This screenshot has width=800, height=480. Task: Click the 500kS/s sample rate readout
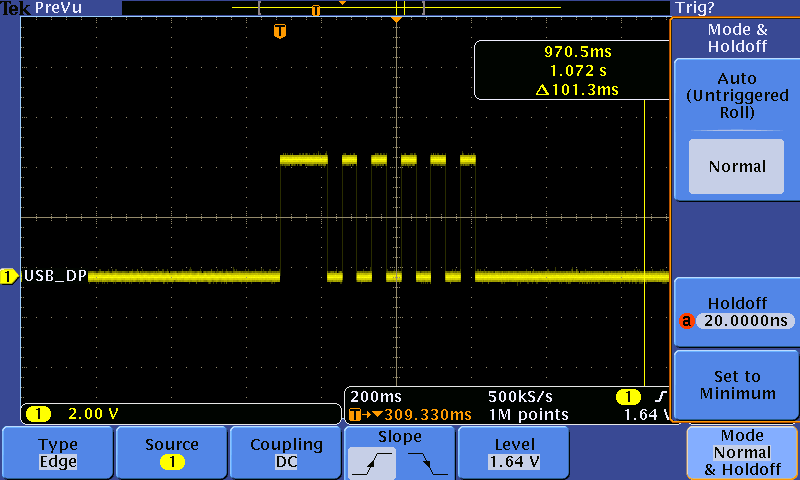[520, 396]
